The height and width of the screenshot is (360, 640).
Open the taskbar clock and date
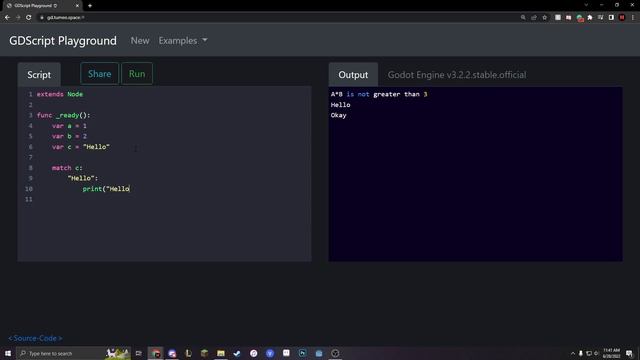pos(611,353)
